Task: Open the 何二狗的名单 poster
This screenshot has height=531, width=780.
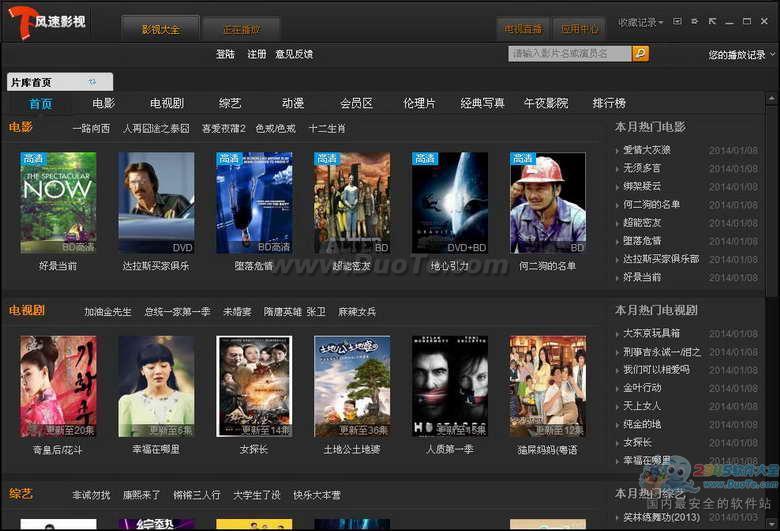Action: [548, 203]
